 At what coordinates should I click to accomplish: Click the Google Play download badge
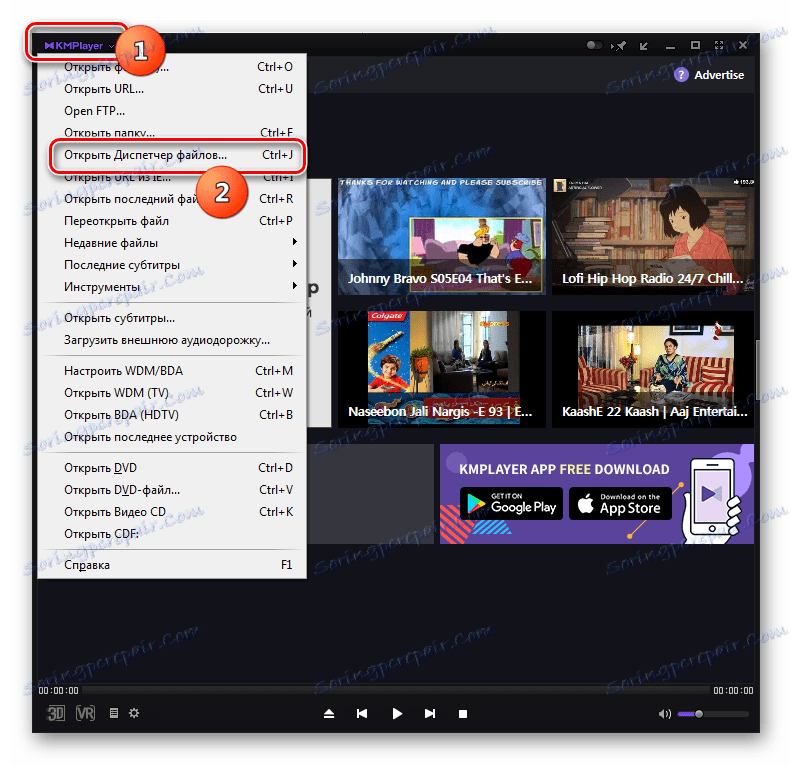[511, 503]
